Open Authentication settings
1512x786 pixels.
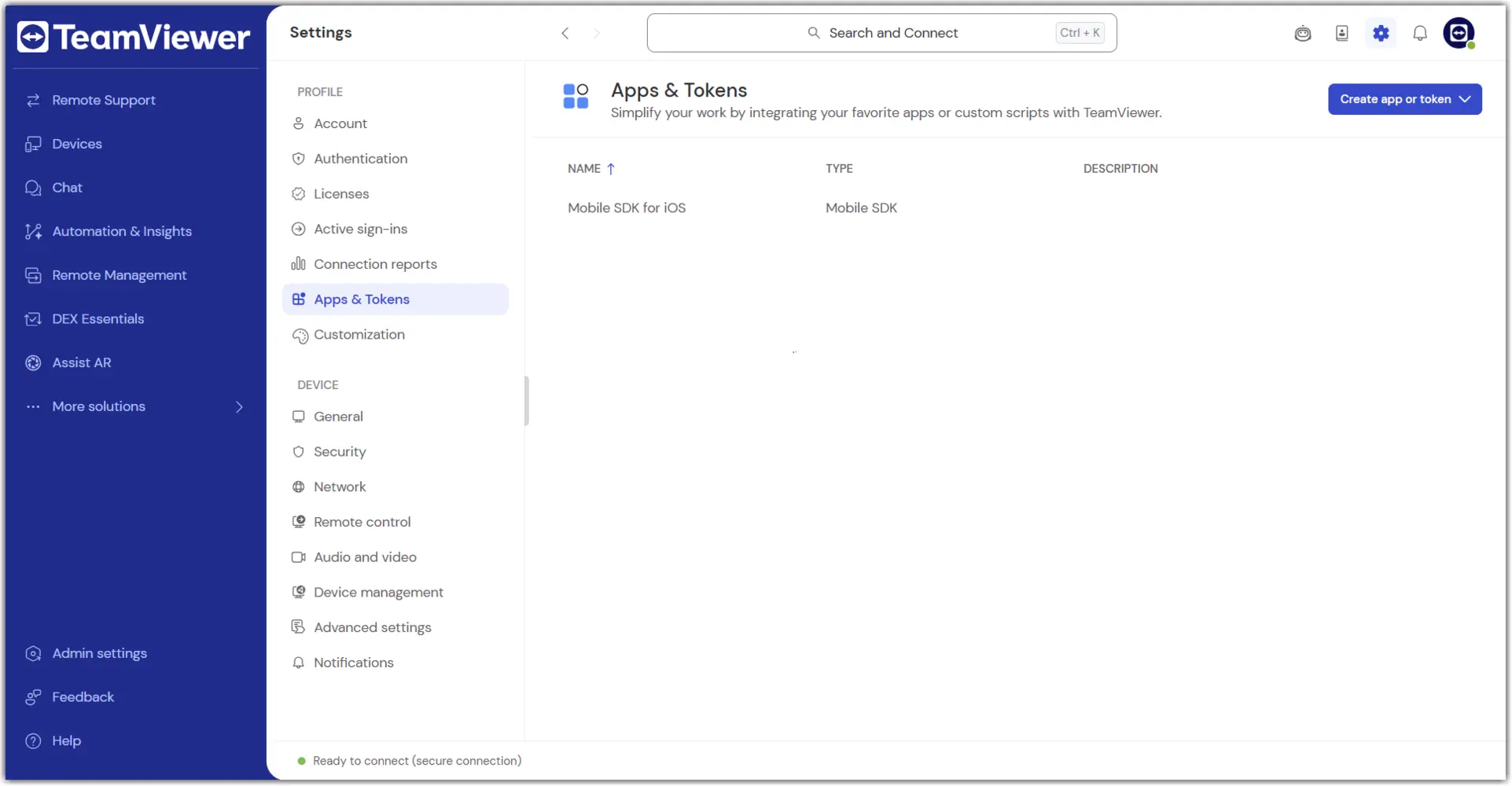pos(395,159)
